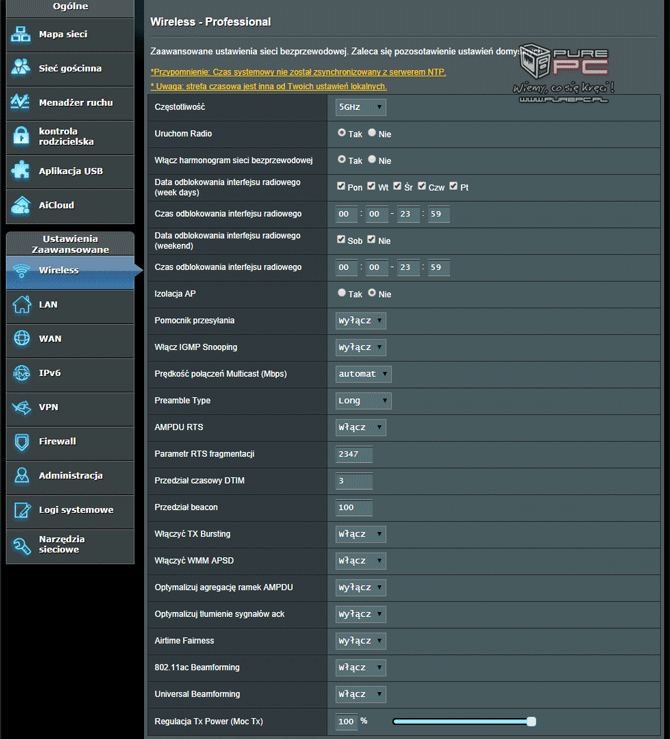Screen dimensions: 670x739
Task: Select Tak for Uruchom Radio
Action: [342, 133]
